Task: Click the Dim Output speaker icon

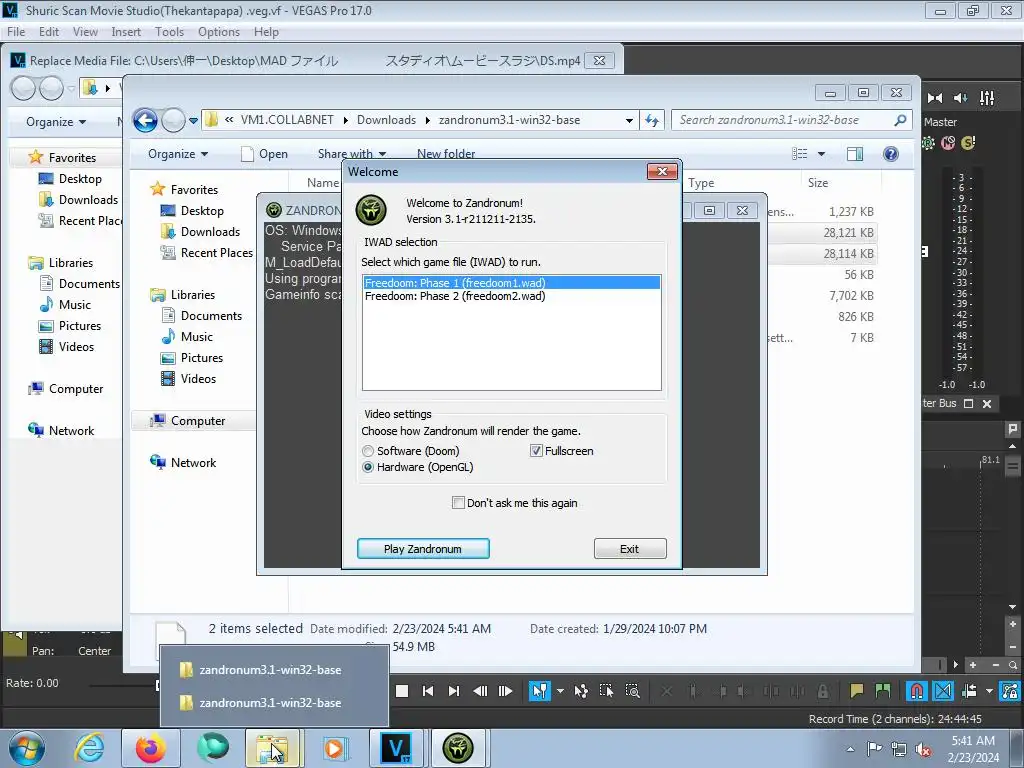Action: (x=961, y=98)
